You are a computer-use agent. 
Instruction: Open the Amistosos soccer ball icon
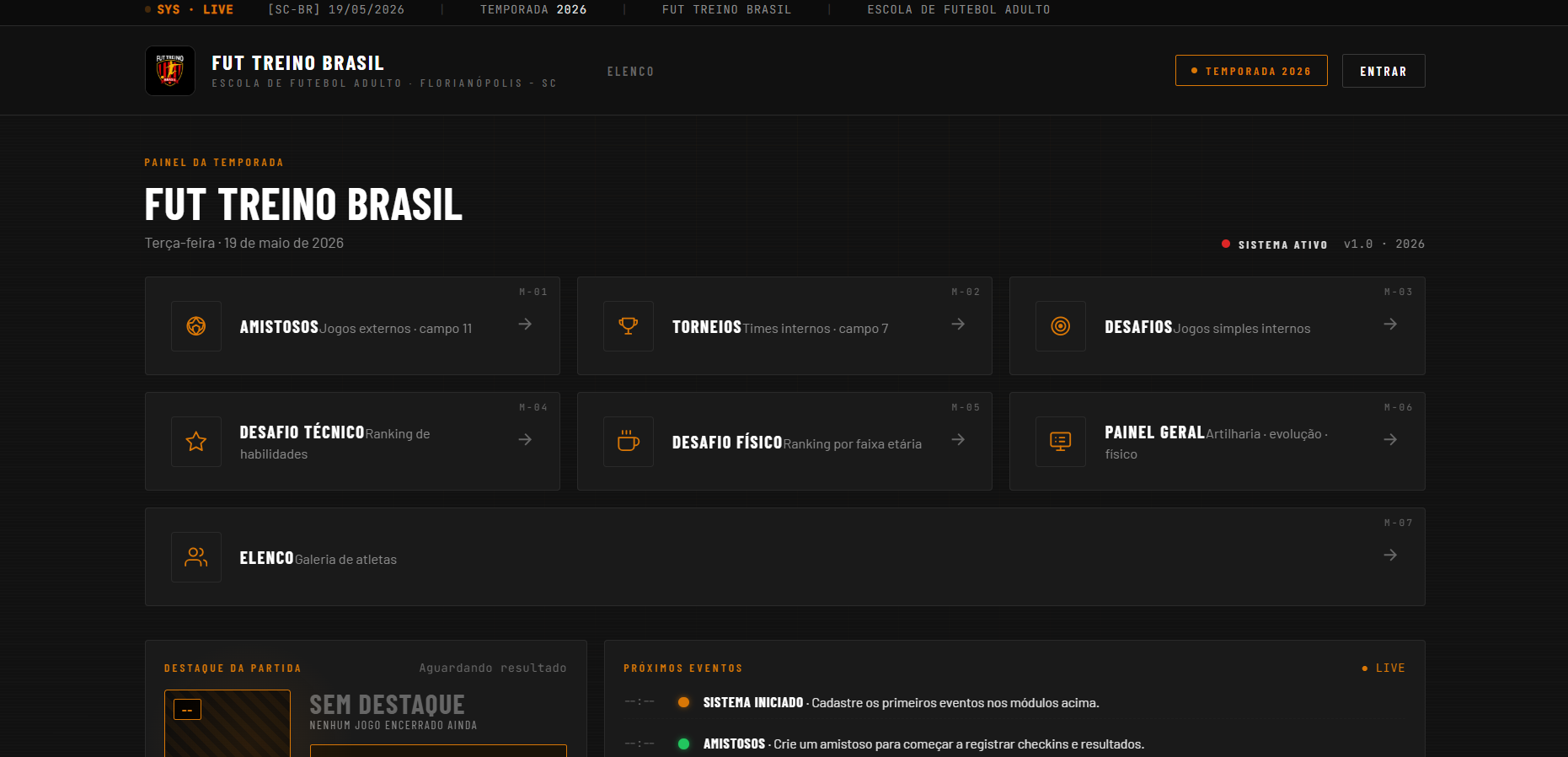pos(196,326)
